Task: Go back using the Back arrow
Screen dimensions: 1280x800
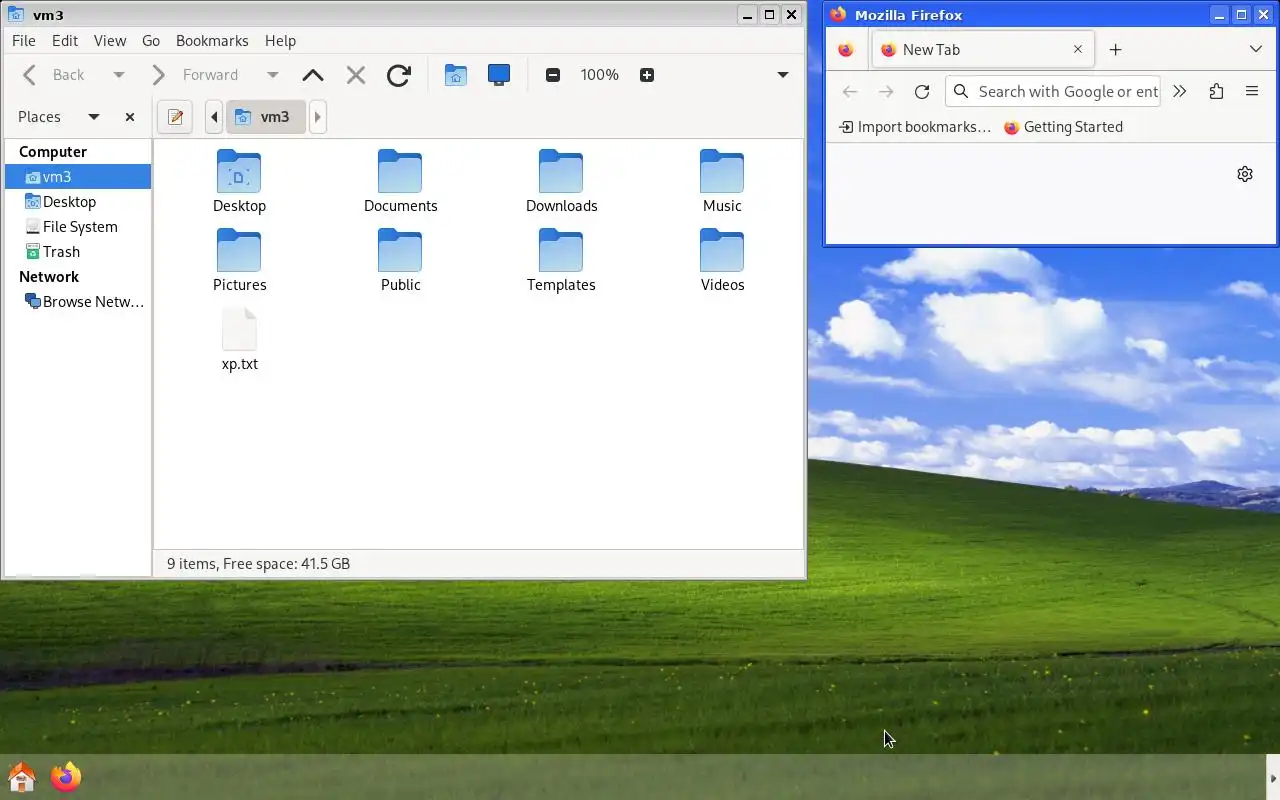Action: click(x=30, y=75)
